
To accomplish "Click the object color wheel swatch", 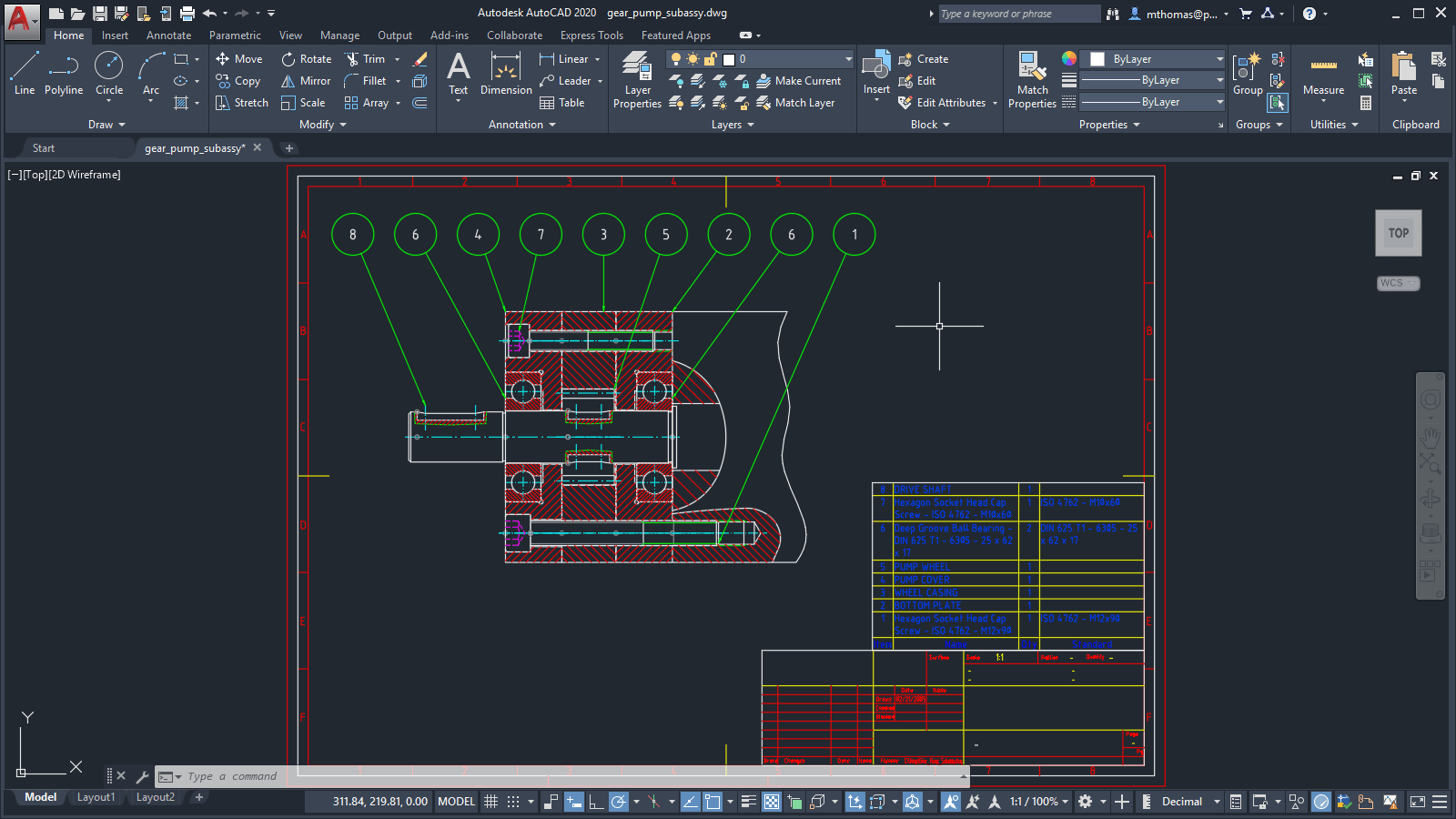I will 1069,58.
